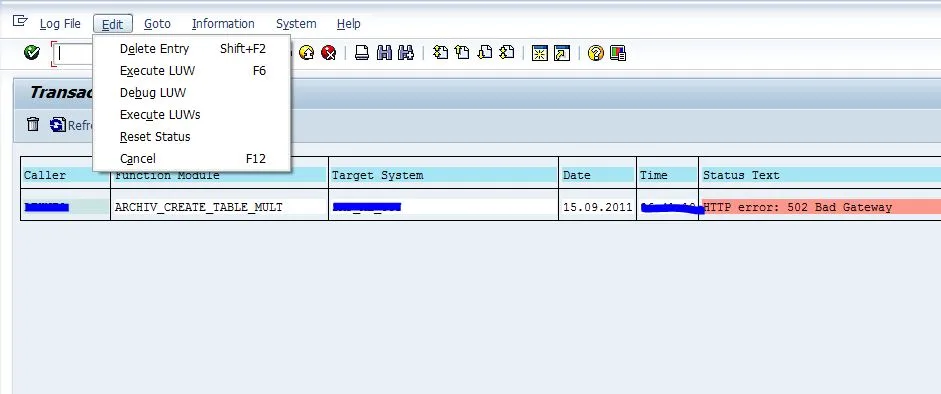This screenshot has width=941, height=394.
Task: Click the yellow Exit up-arrow icon
Action: click(307, 53)
